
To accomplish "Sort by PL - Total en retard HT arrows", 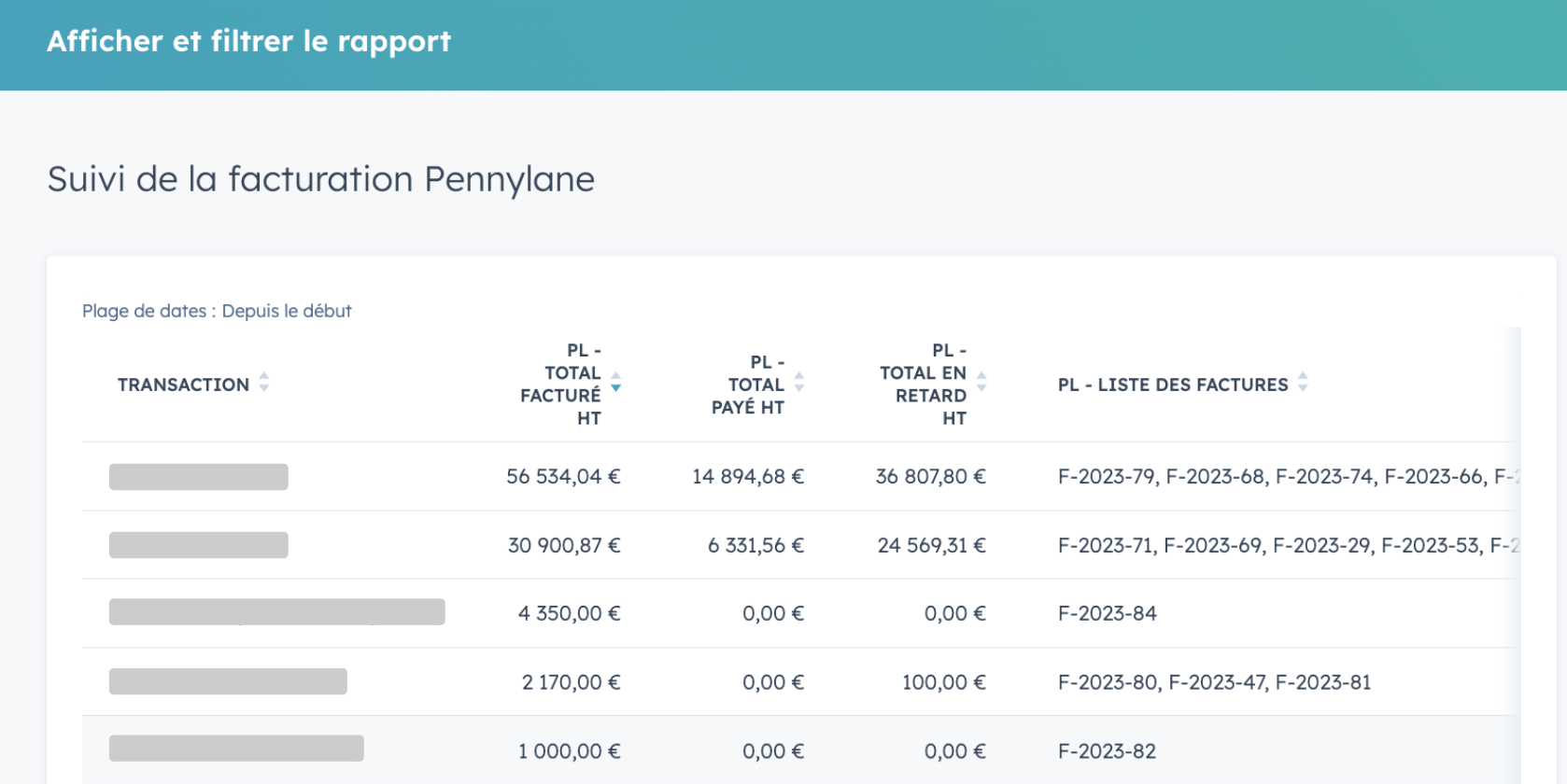I will tap(981, 382).
